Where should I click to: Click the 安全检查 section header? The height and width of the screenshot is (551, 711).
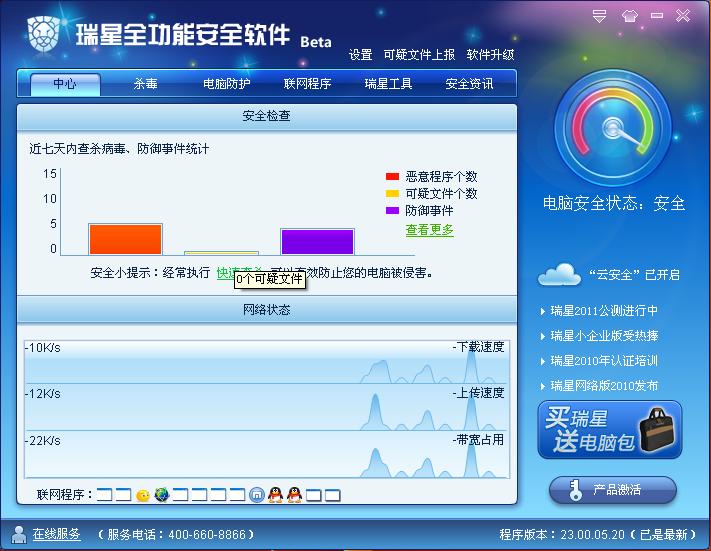pos(267,117)
